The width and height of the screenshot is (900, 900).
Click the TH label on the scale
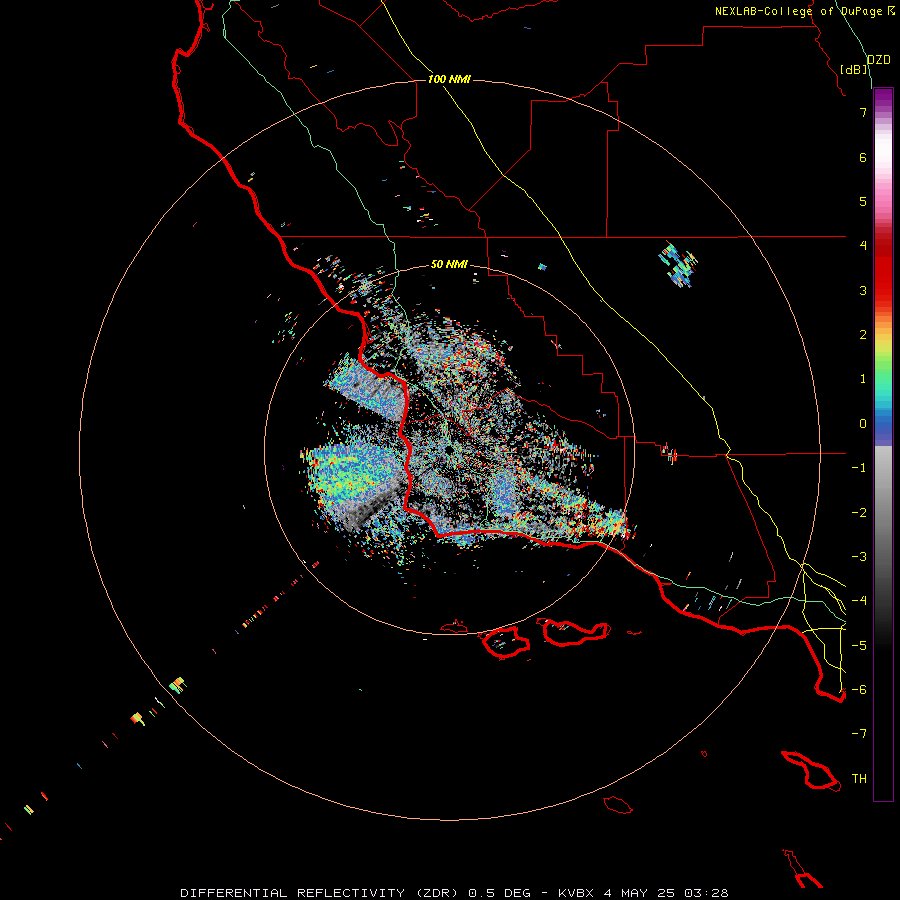click(859, 779)
